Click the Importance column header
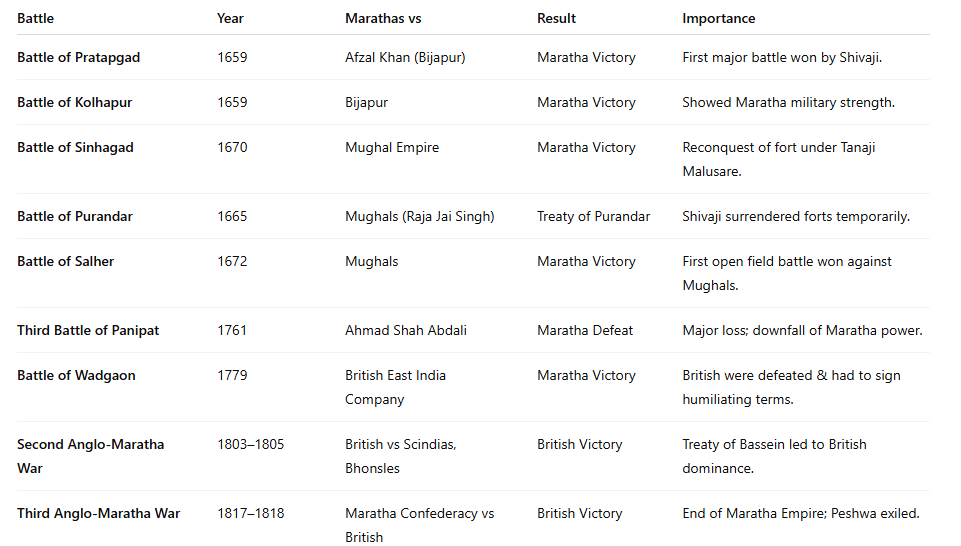The width and height of the screenshot is (961, 546). click(x=719, y=18)
